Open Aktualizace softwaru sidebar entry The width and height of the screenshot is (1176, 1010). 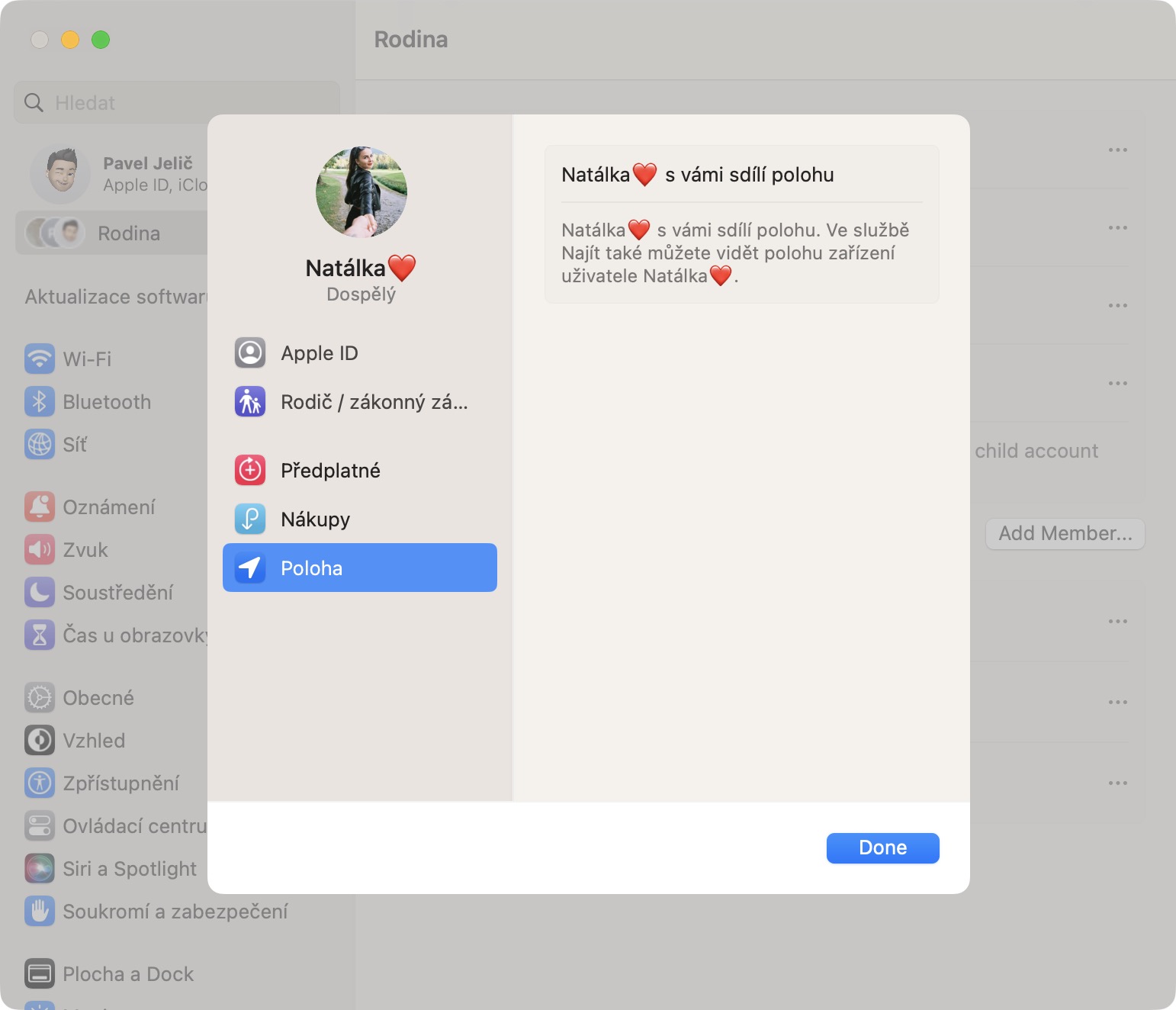pyautogui.click(x=116, y=297)
